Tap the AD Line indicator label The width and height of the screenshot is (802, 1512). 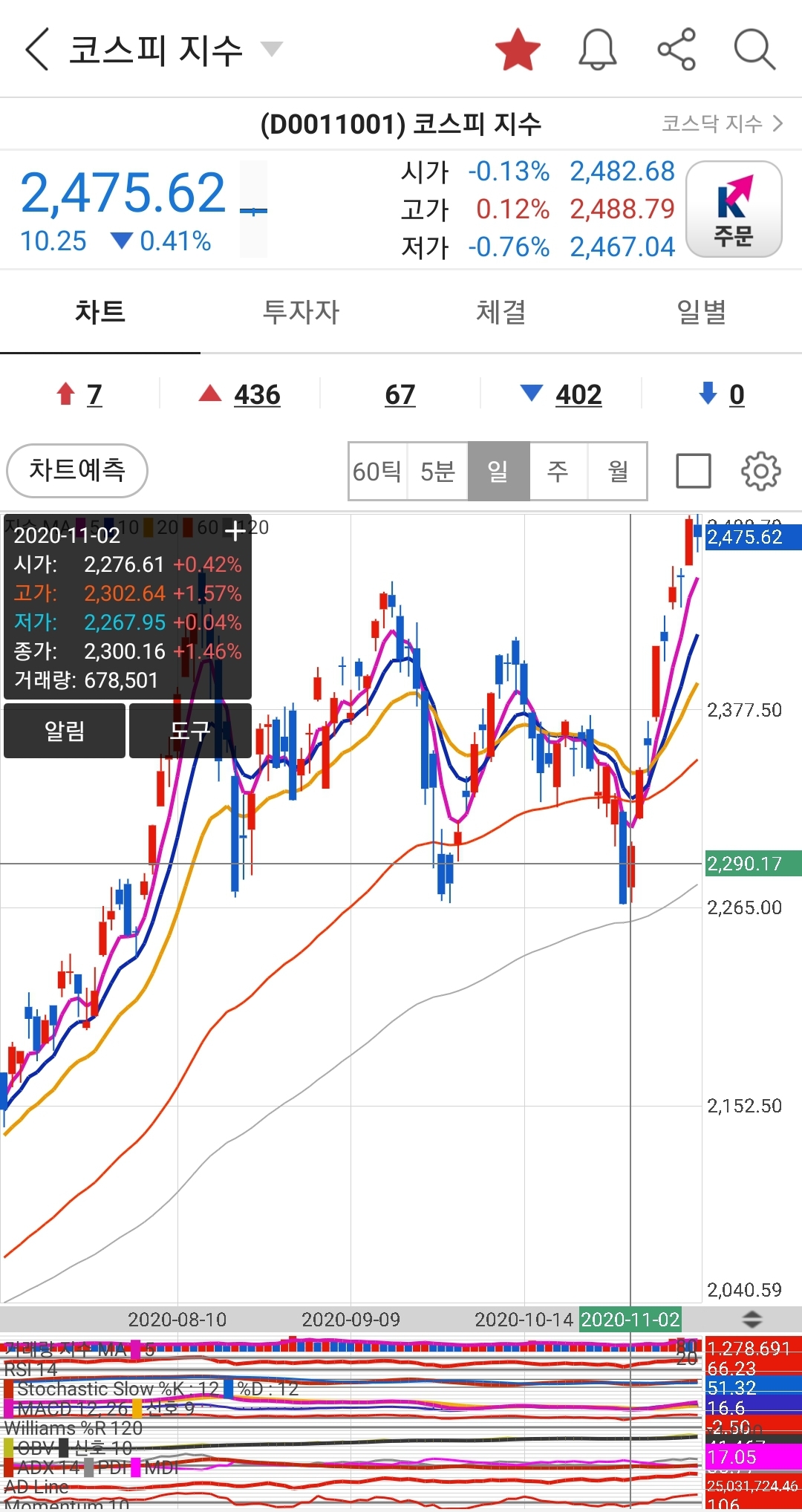[x=36, y=1487]
